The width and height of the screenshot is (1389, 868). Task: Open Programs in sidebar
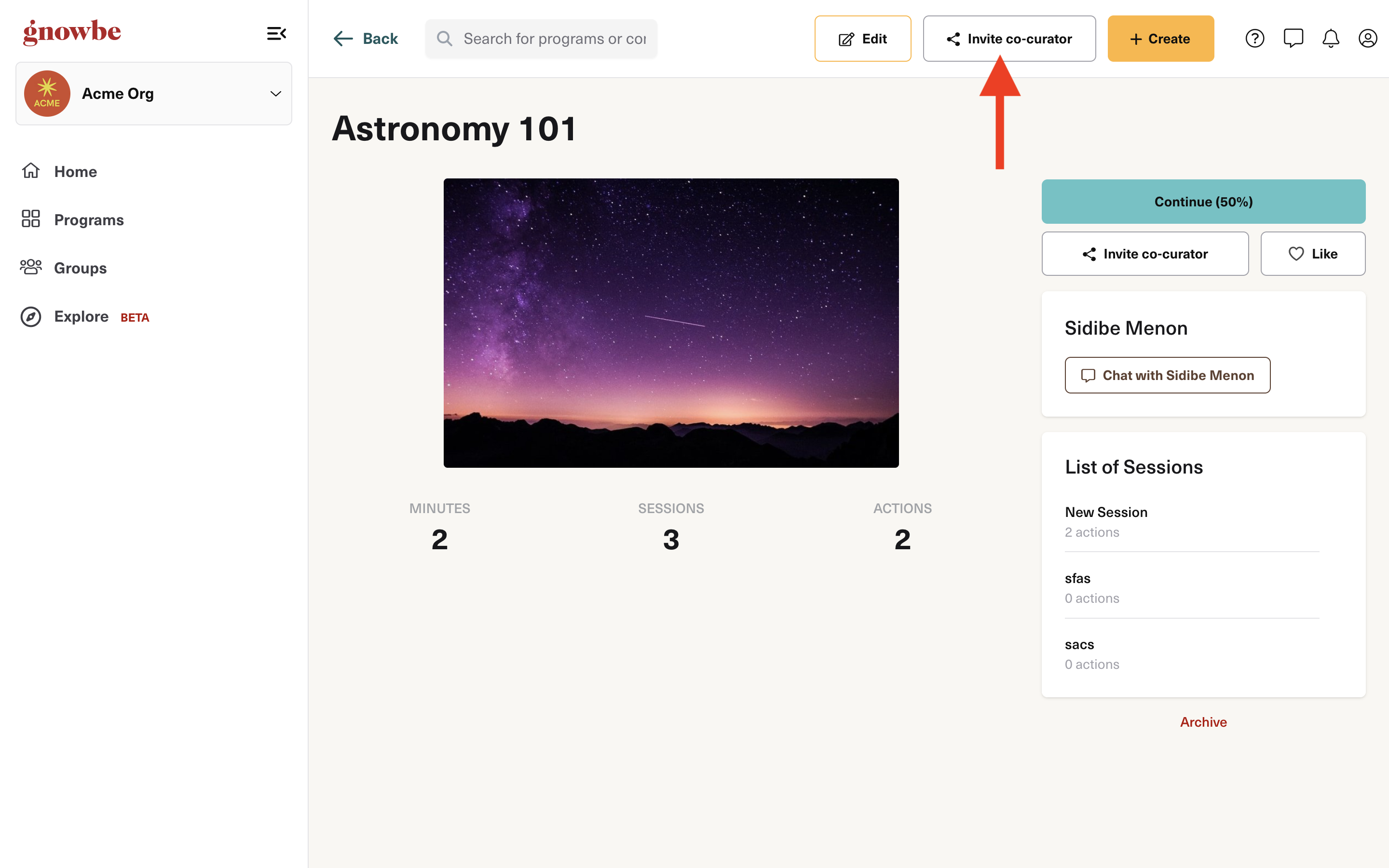click(x=88, y=219)
